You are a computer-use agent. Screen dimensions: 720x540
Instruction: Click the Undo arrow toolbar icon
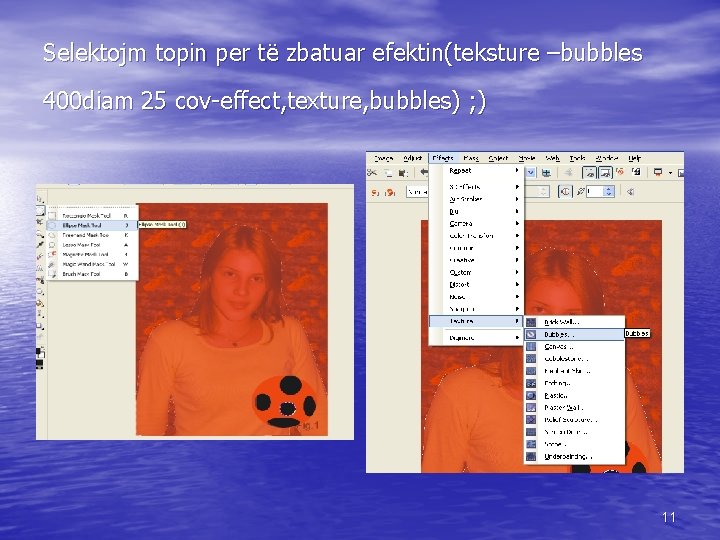pos(424,173)
